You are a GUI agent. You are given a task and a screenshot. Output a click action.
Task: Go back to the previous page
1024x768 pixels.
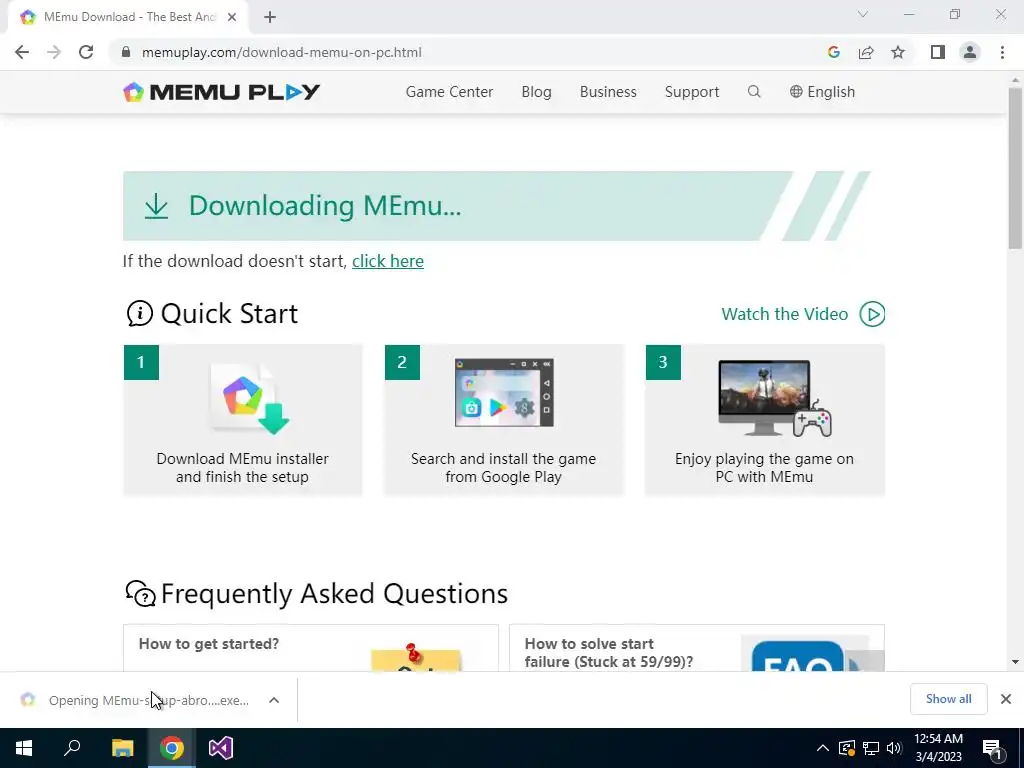pos(22,52)
